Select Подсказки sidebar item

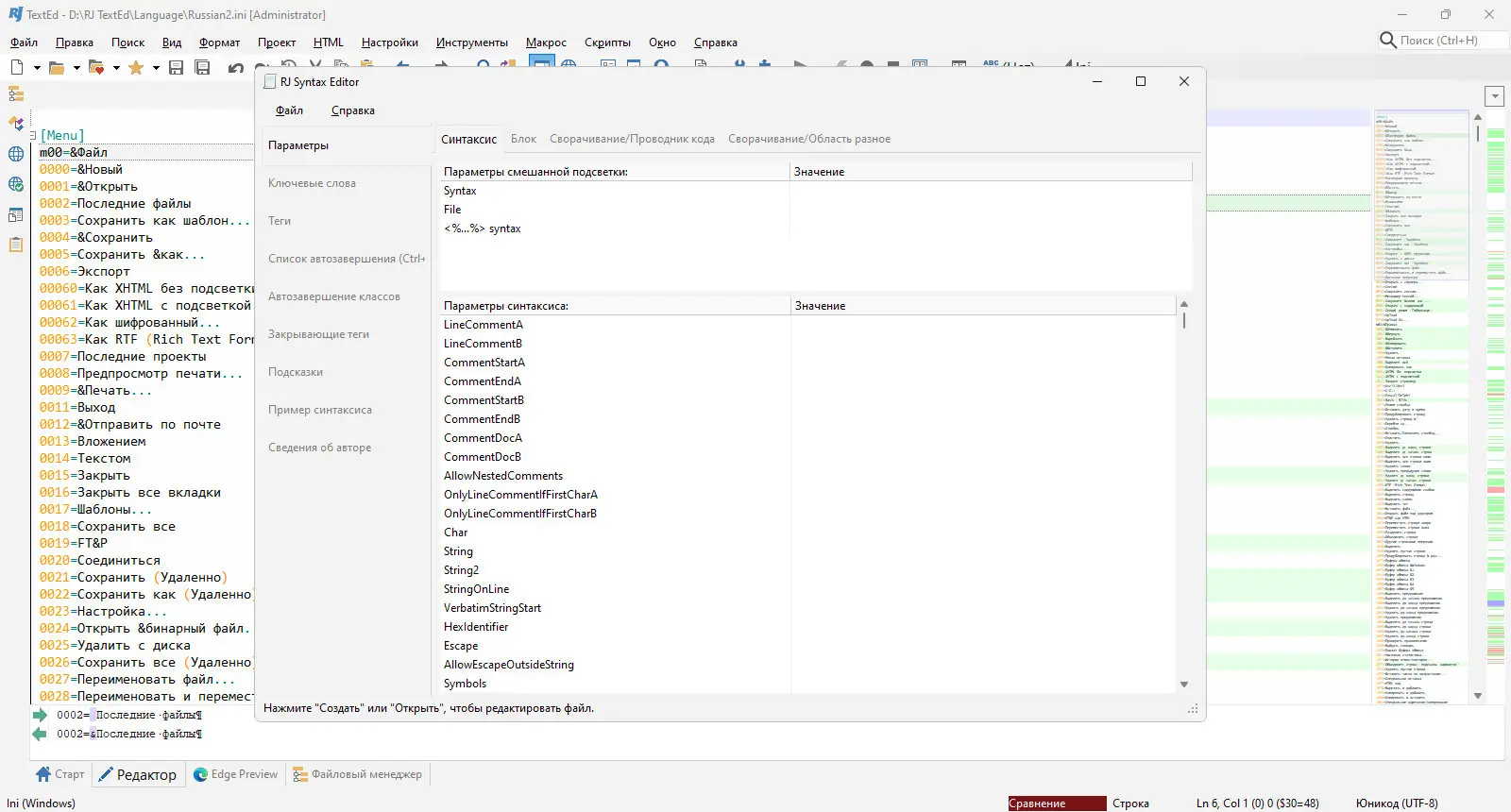pyautogui.click(x=347, y=372)
